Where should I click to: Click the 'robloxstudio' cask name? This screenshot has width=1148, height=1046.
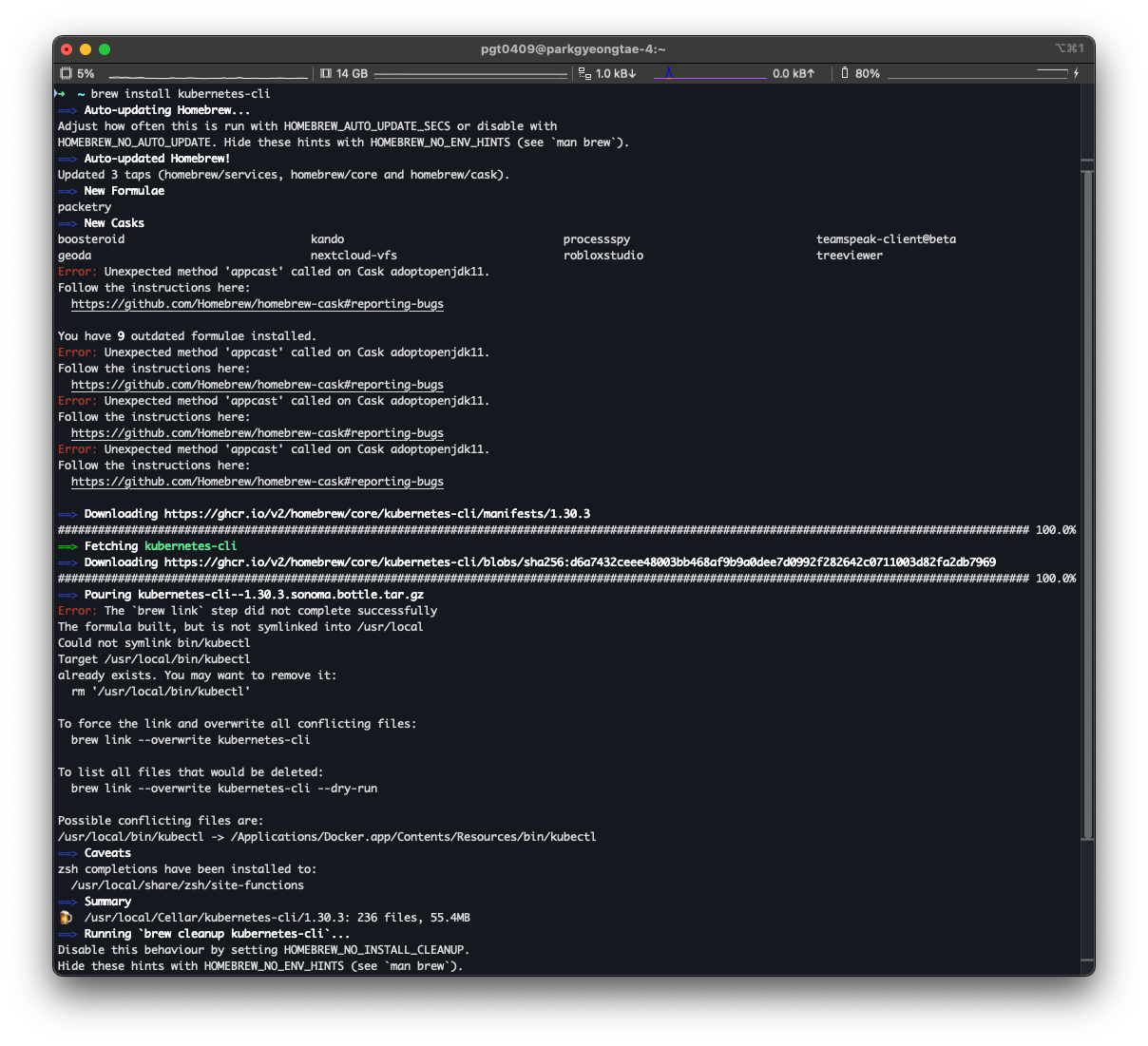pyautogui.click(x=603, y=256)
